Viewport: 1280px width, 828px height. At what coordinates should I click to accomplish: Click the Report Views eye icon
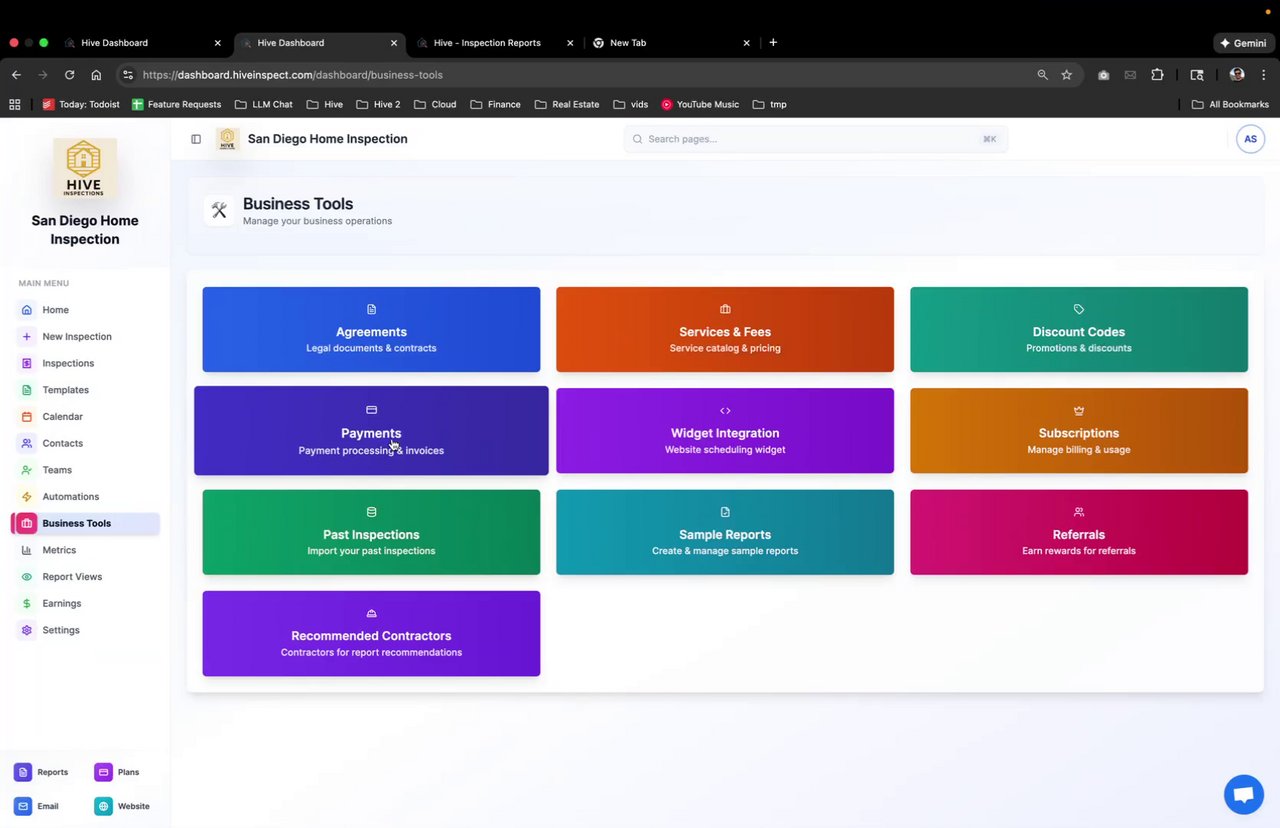coord(27,577)
